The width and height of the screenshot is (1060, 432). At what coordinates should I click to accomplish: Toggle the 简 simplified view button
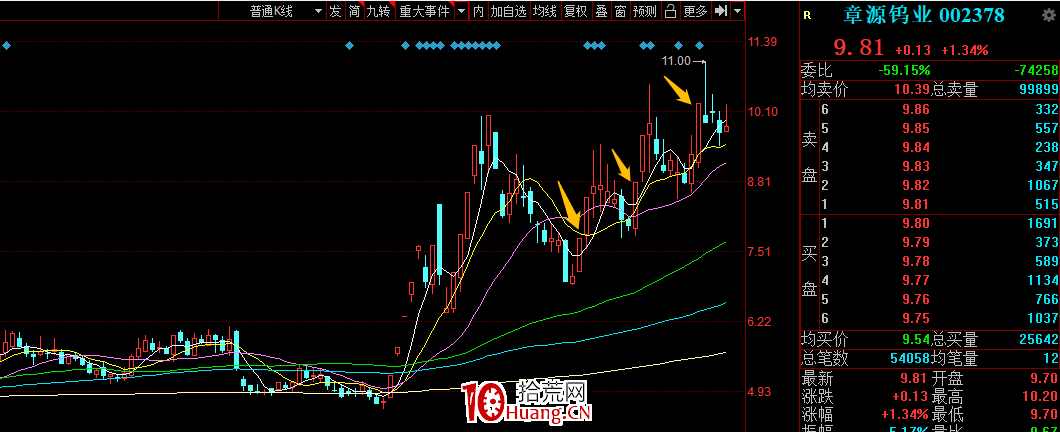pyautogui.click(x=354, y=11)
